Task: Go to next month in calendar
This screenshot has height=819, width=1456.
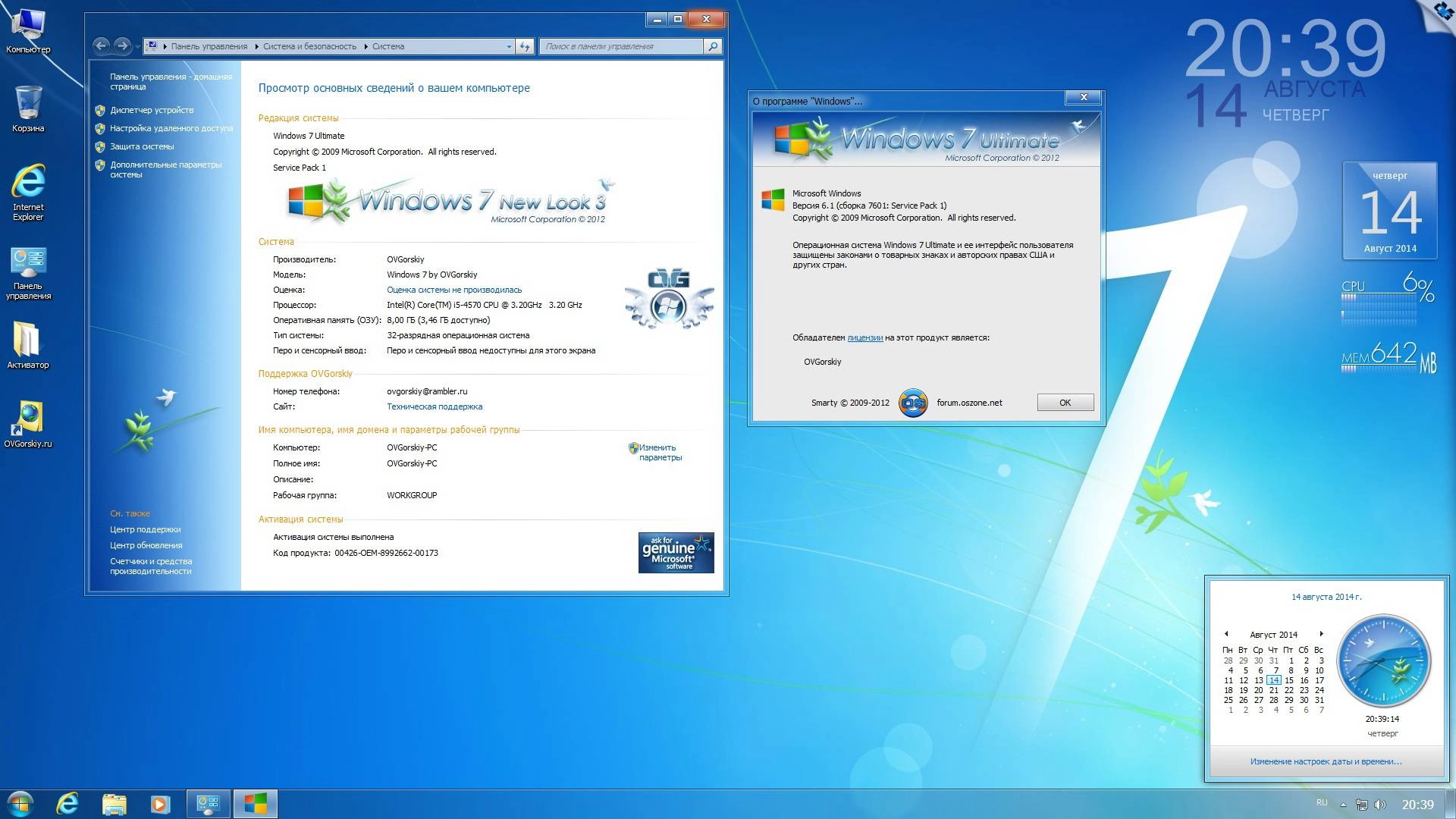Action: (1321, 634)
